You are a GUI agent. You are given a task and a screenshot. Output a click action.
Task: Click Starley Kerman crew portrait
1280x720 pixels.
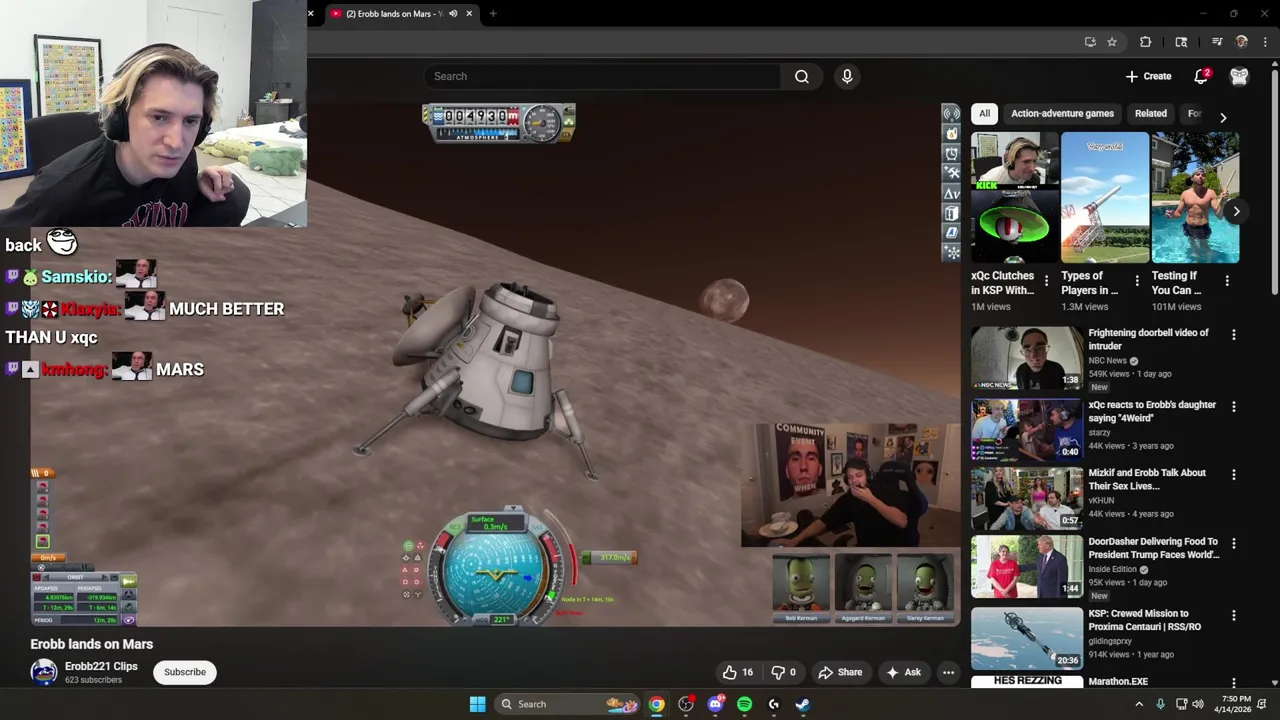[x=925, y=587]
